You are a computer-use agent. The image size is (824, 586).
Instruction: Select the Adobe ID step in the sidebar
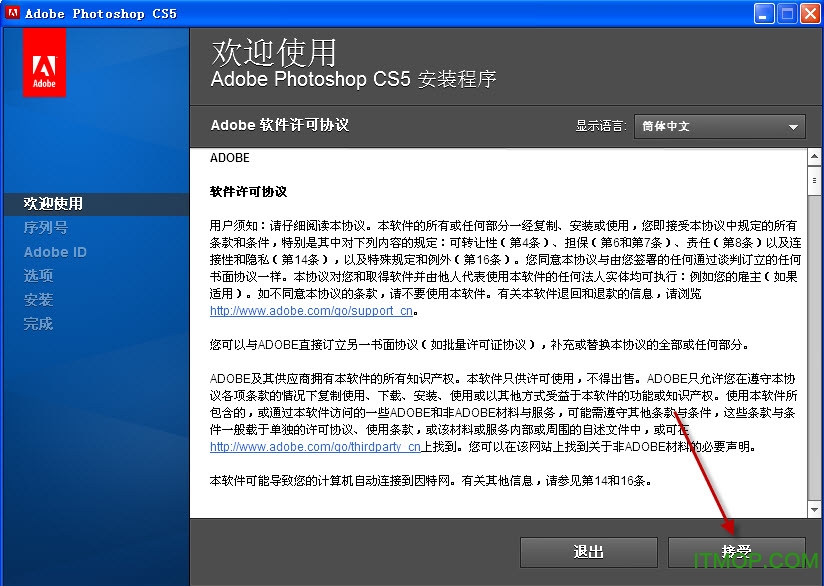click(x=54, y=251)
